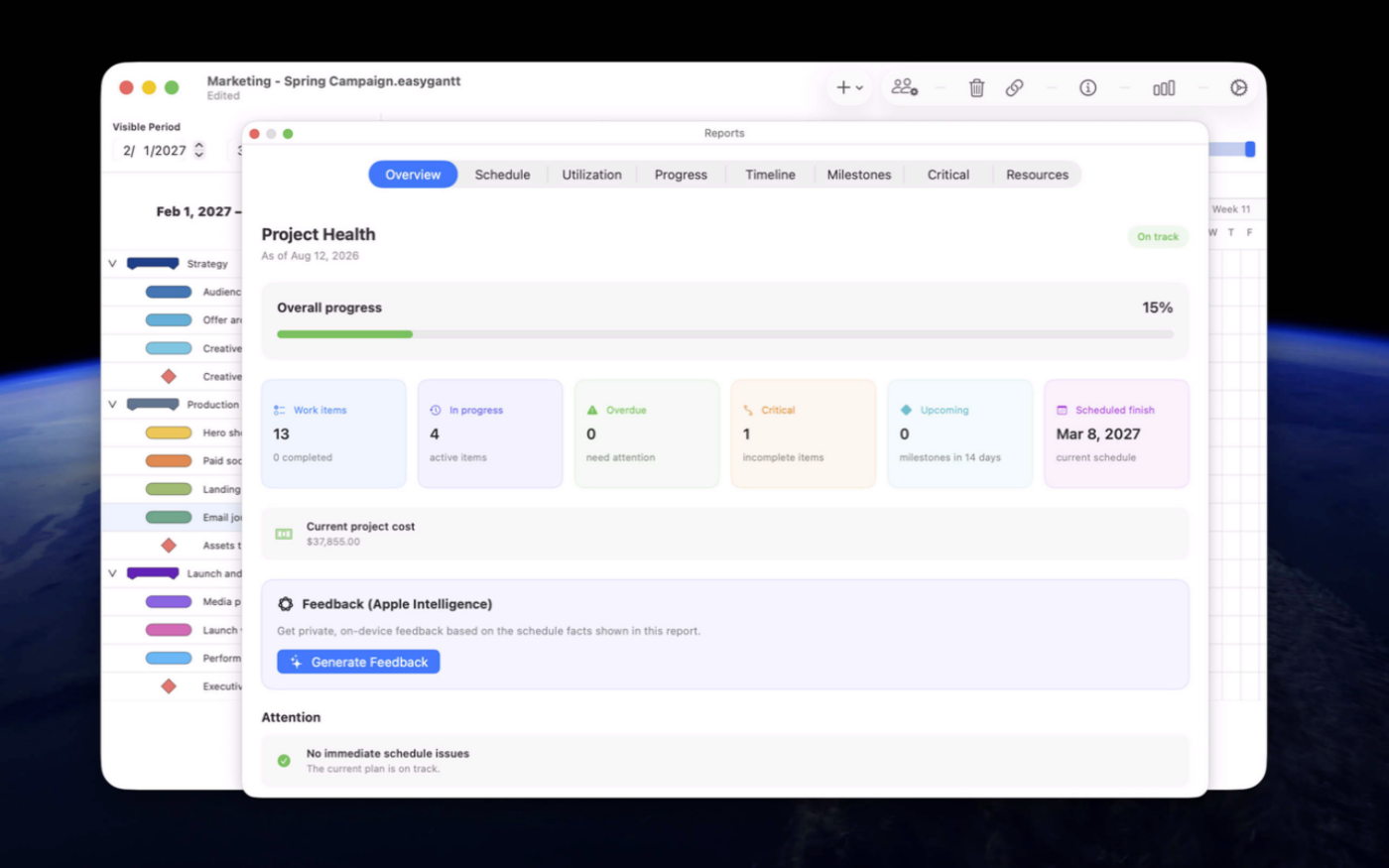Image resolution: width=1389 pixels, height=868 pixels.
Task: Select the pink Launch task bar
Action: tap(169, 630)
